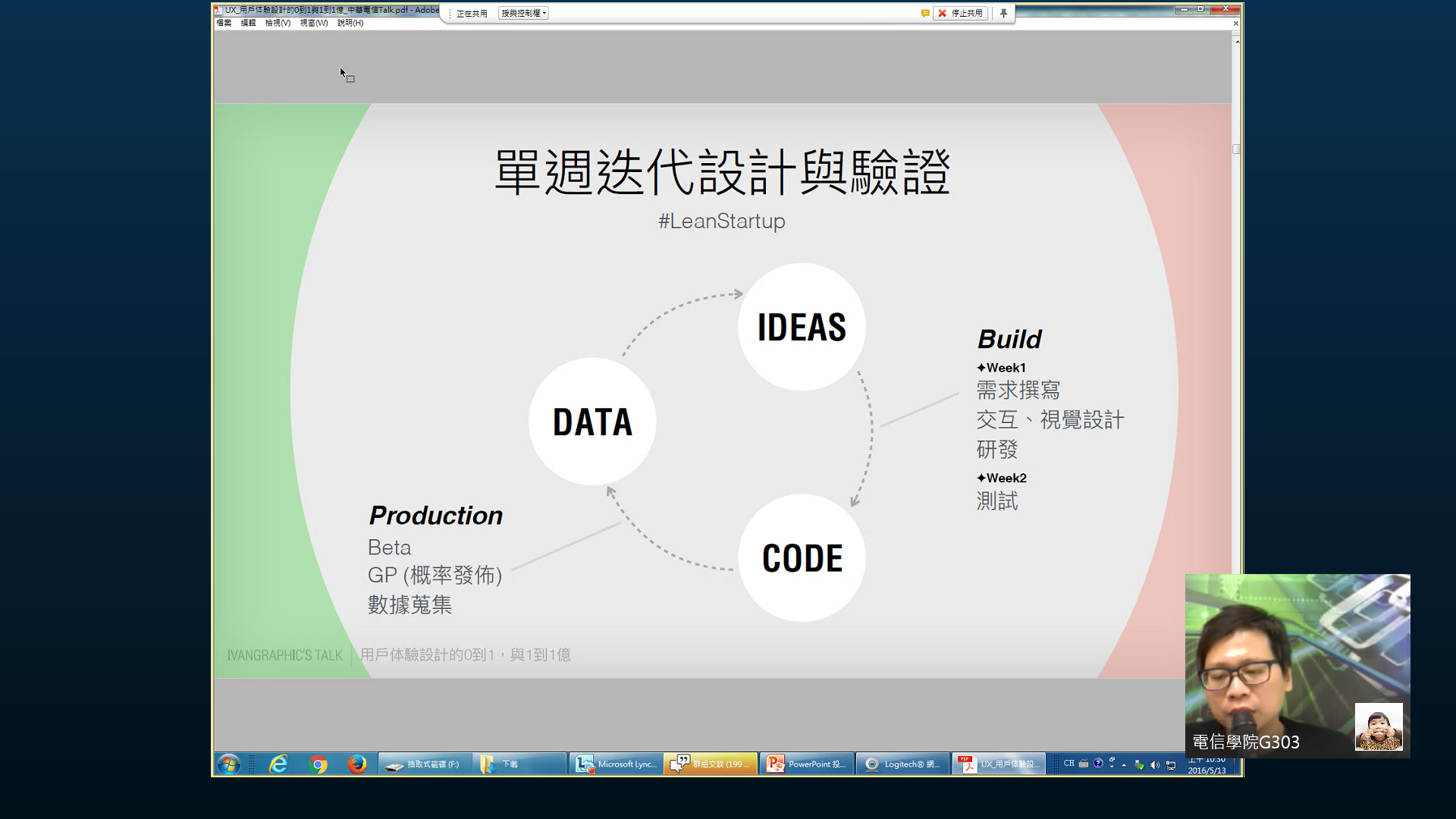Open the 視窗(W) Window menu
This screenshot has width=1456, height=819.
(313, 23)
